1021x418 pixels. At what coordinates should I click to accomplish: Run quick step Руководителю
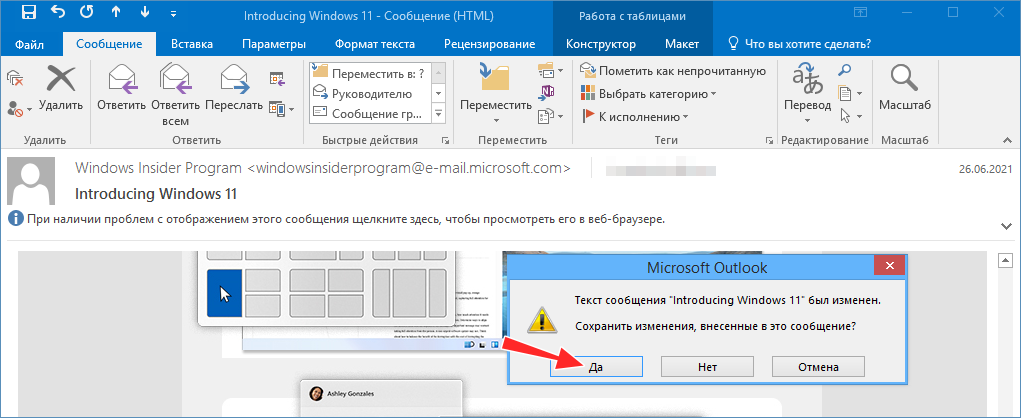(369, 93)
